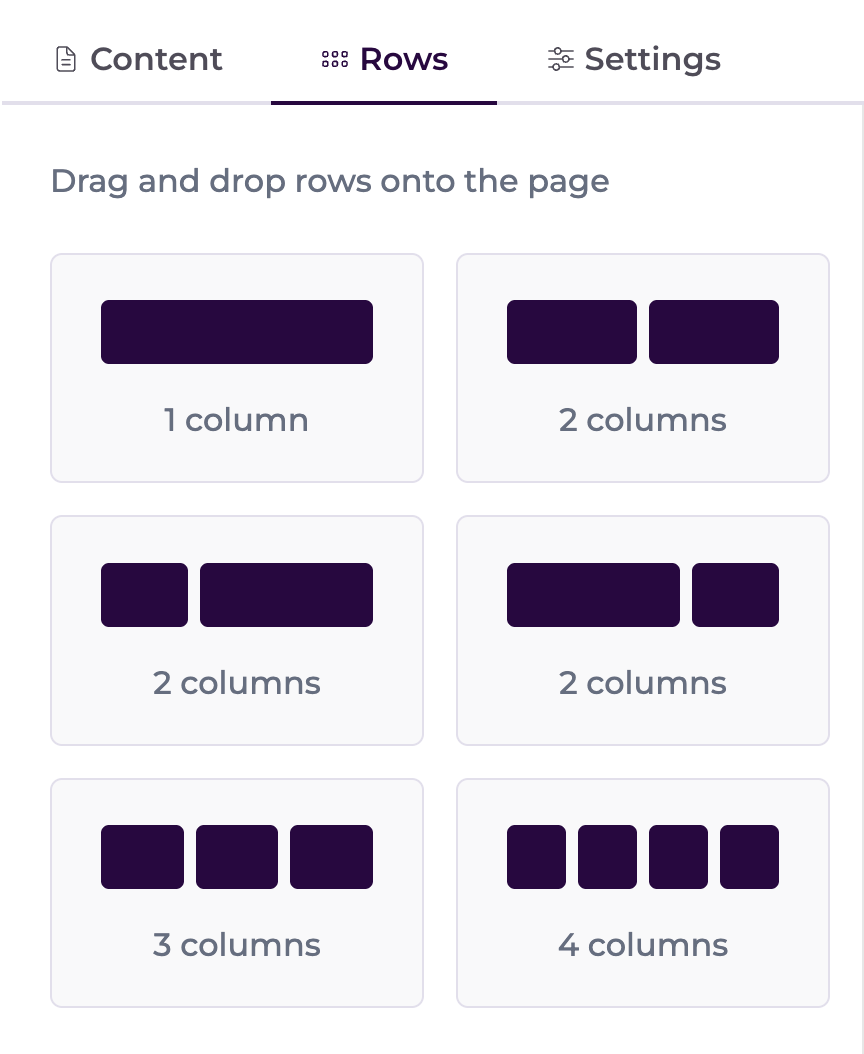This screenshot has width=864, height=1054.
Task: Click the sliders icon beside Settings
Action: coord(561,59)
